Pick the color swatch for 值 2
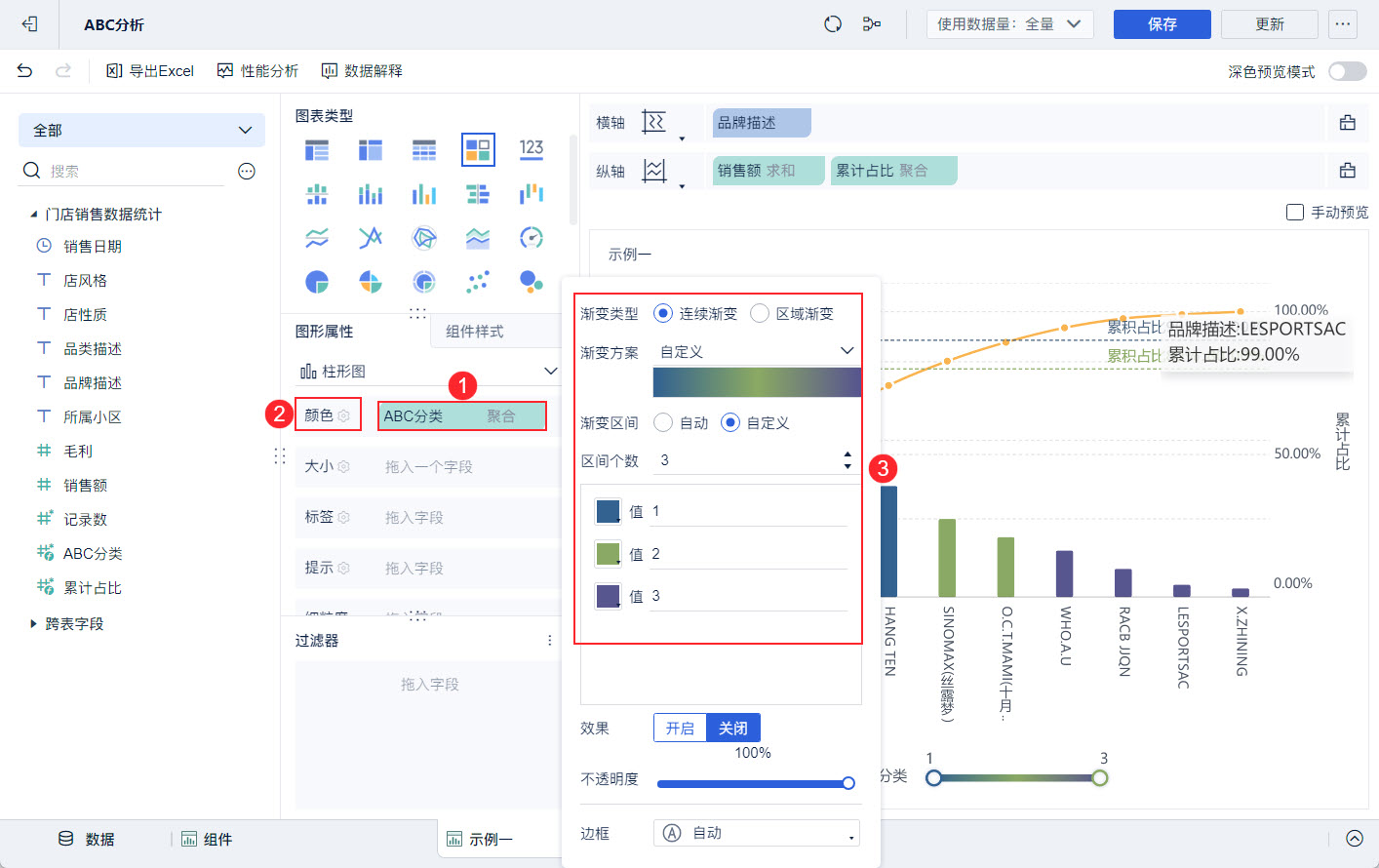 pos(608,554)
